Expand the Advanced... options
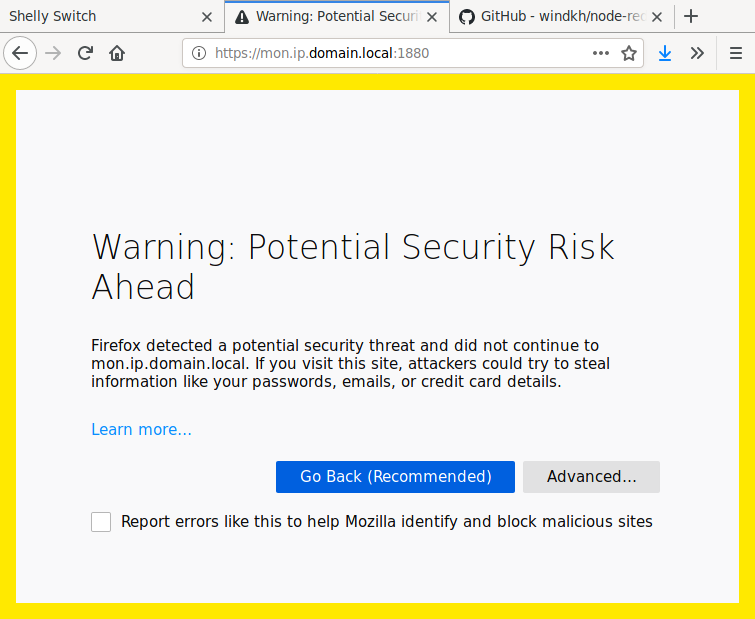The image size is (755, 619). pyautogui.click(x=591, y=477)
